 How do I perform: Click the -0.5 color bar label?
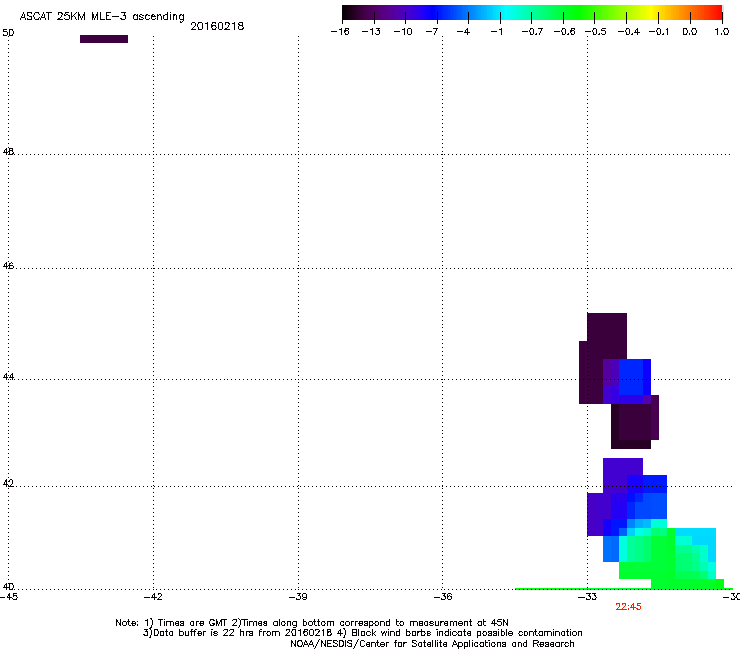(596, 32)
